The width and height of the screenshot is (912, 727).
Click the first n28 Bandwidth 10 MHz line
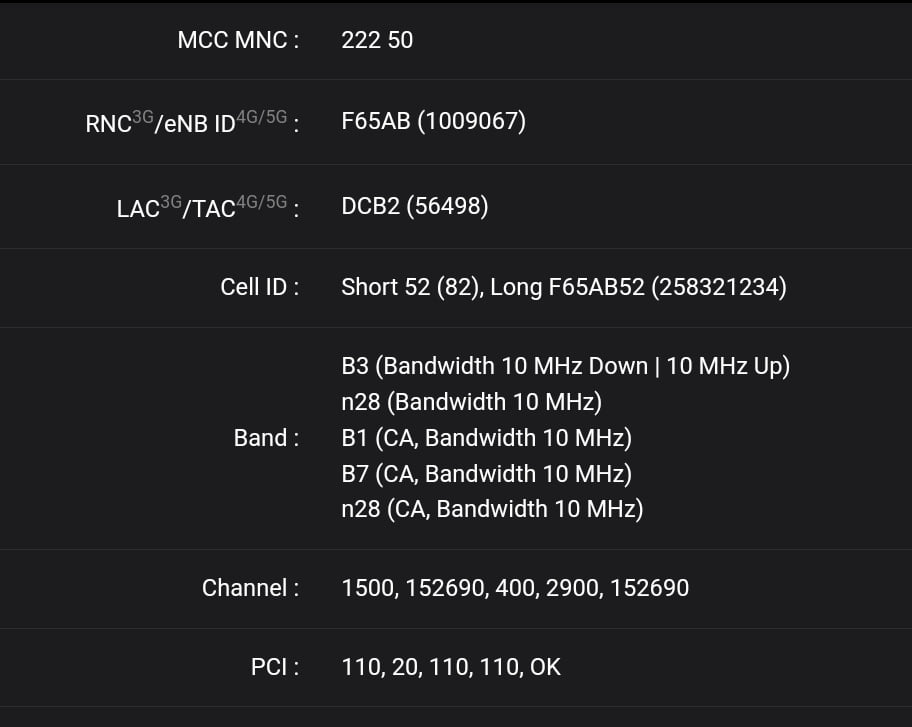point(472,402)
